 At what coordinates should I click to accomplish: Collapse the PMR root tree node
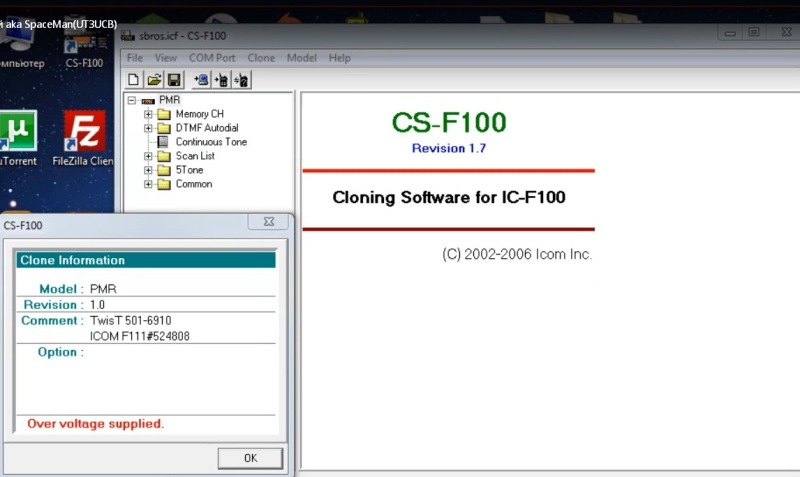point(132,100)
